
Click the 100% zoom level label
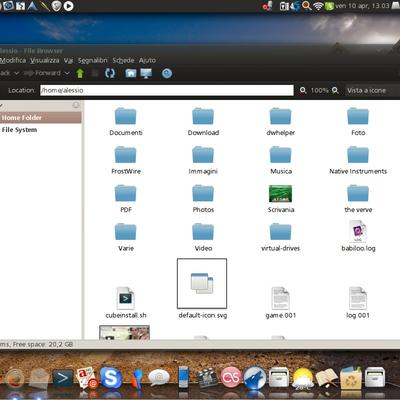click(319, 90)
